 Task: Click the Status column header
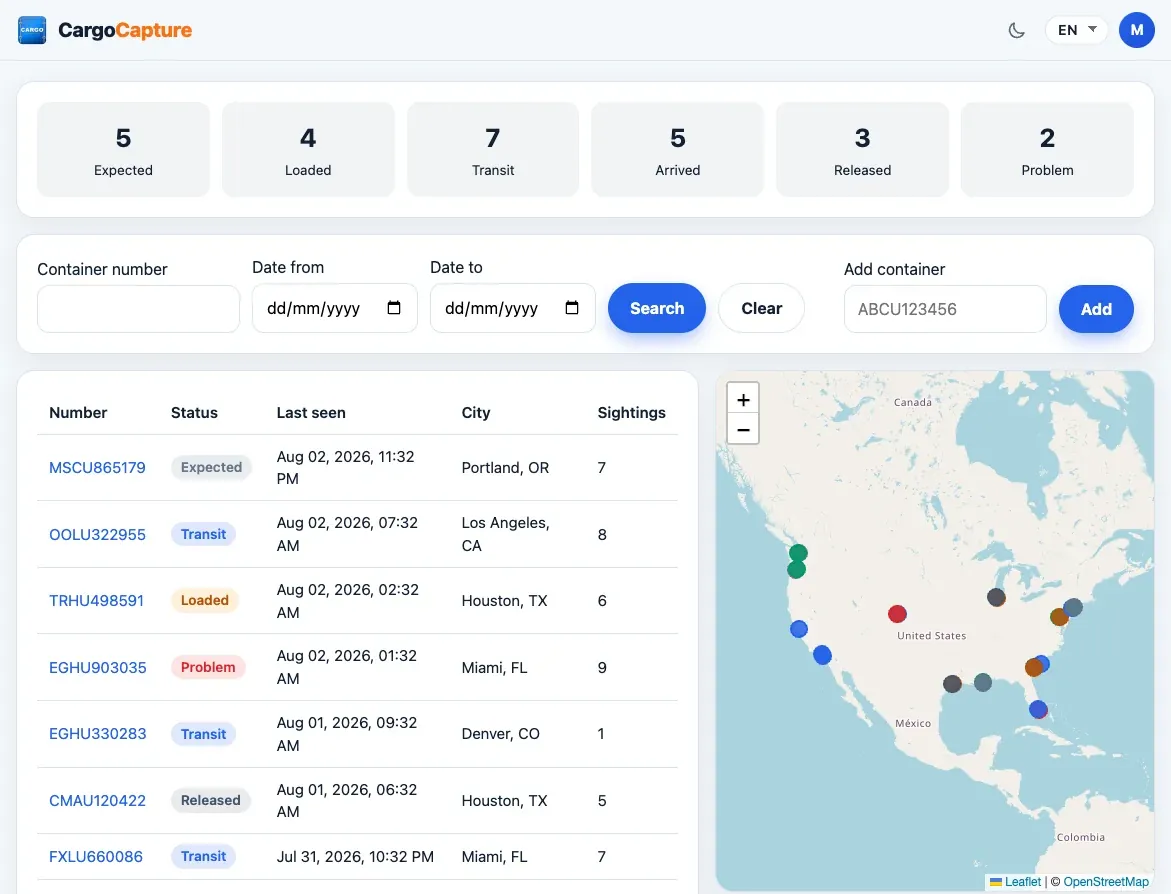[x=194, y=412]
